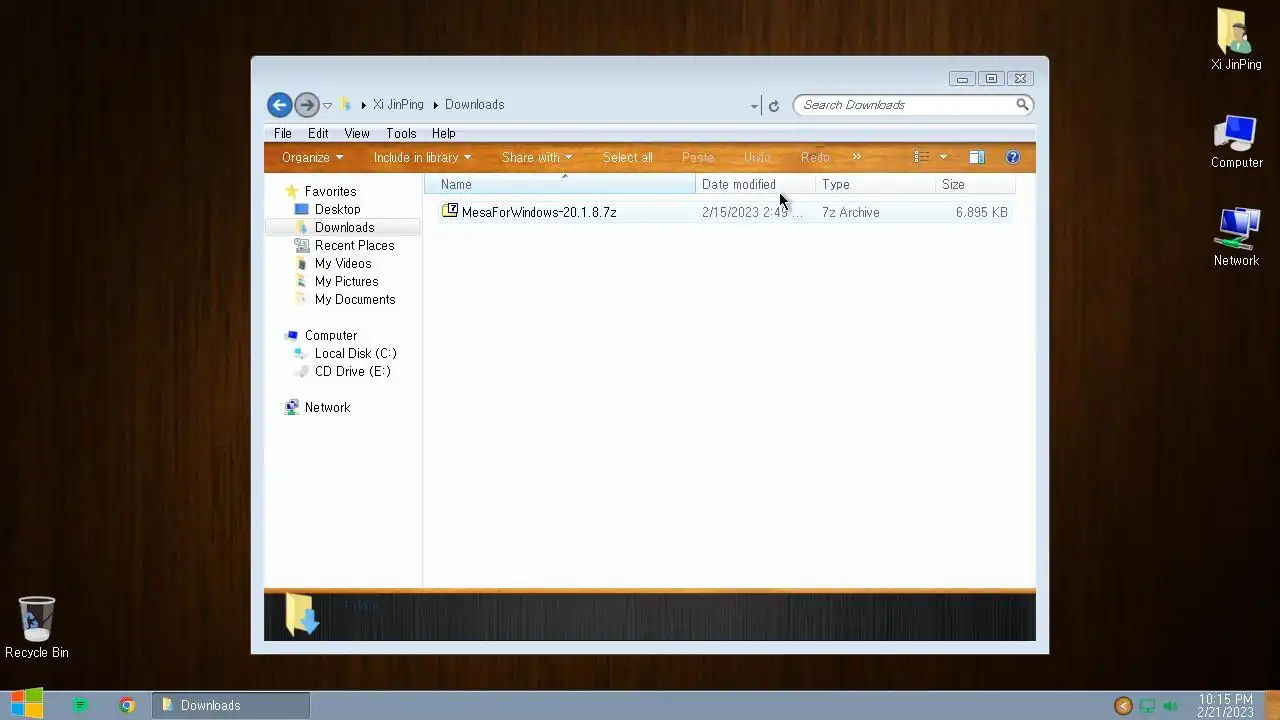Click the 7z archive file icon
This screenshot has height=720, width=1280.
450,211
